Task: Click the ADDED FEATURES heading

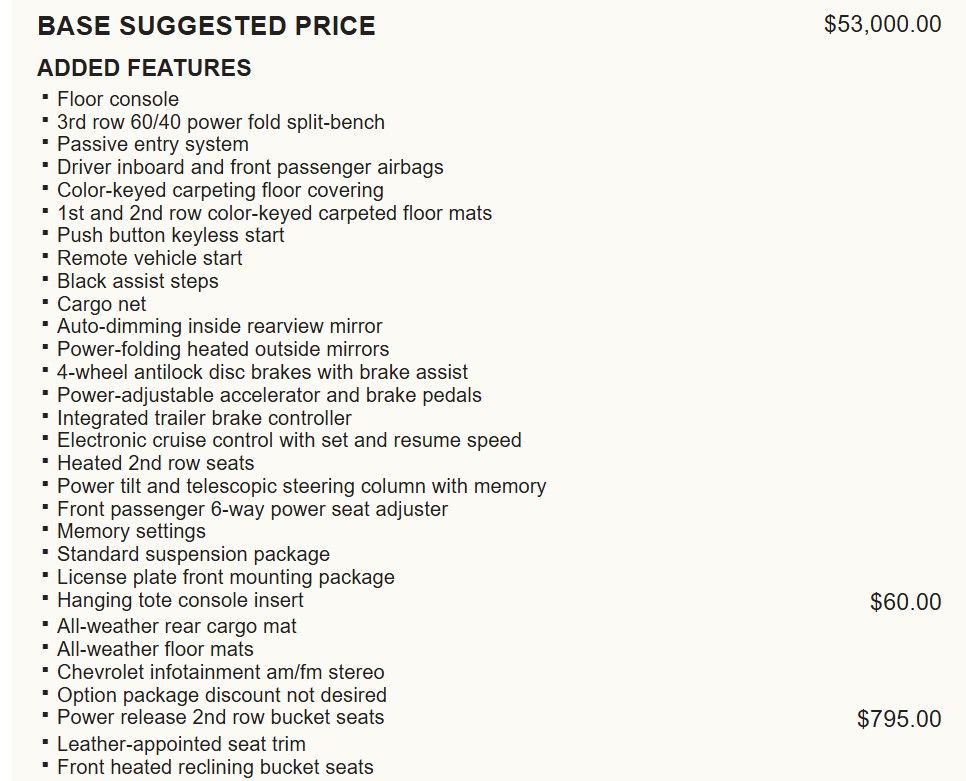Action: 144,68
